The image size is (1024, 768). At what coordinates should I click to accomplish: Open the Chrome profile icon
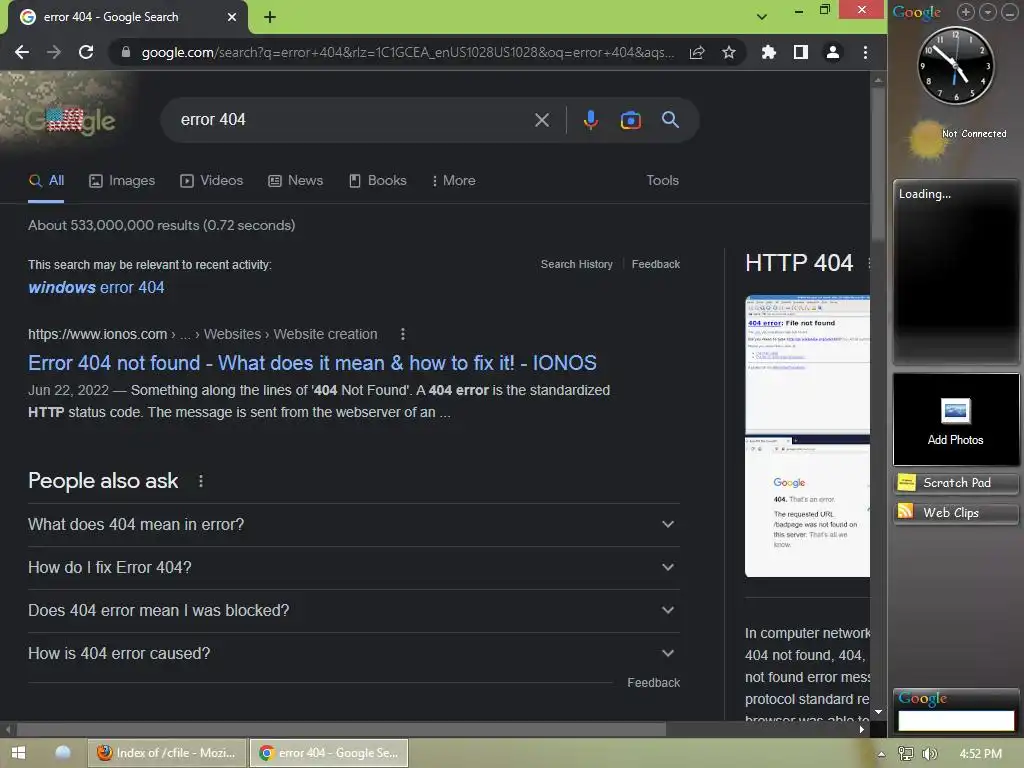click(x=833, y=52)
